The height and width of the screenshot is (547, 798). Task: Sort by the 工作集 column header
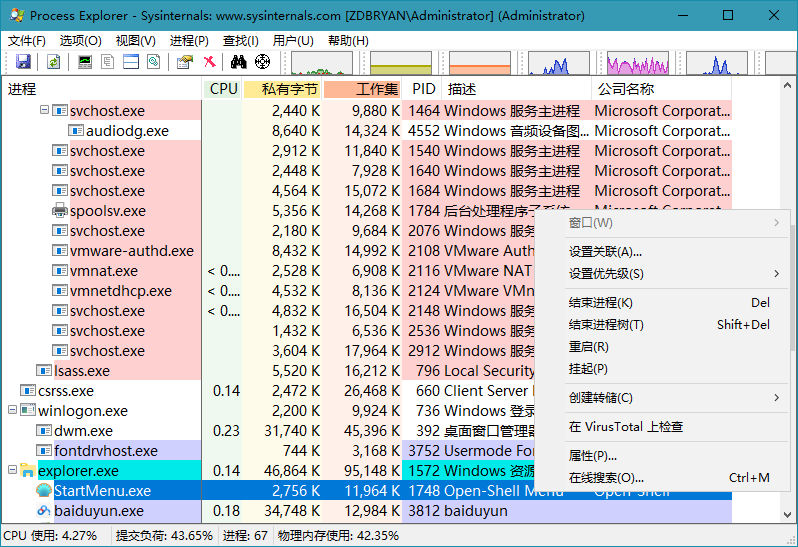[x=362, y=89]
